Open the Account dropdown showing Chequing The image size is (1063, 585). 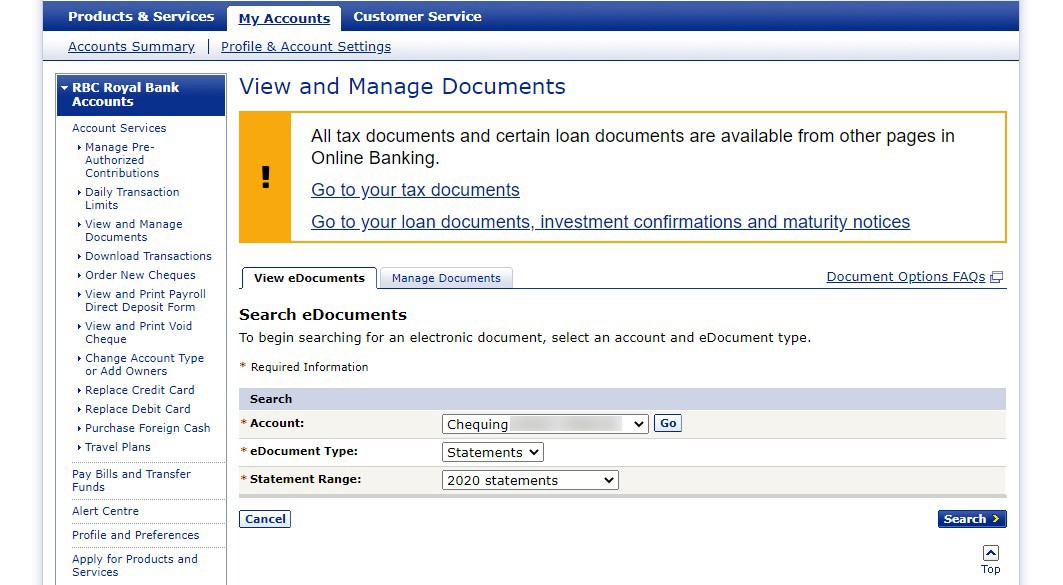click(545, 424)
